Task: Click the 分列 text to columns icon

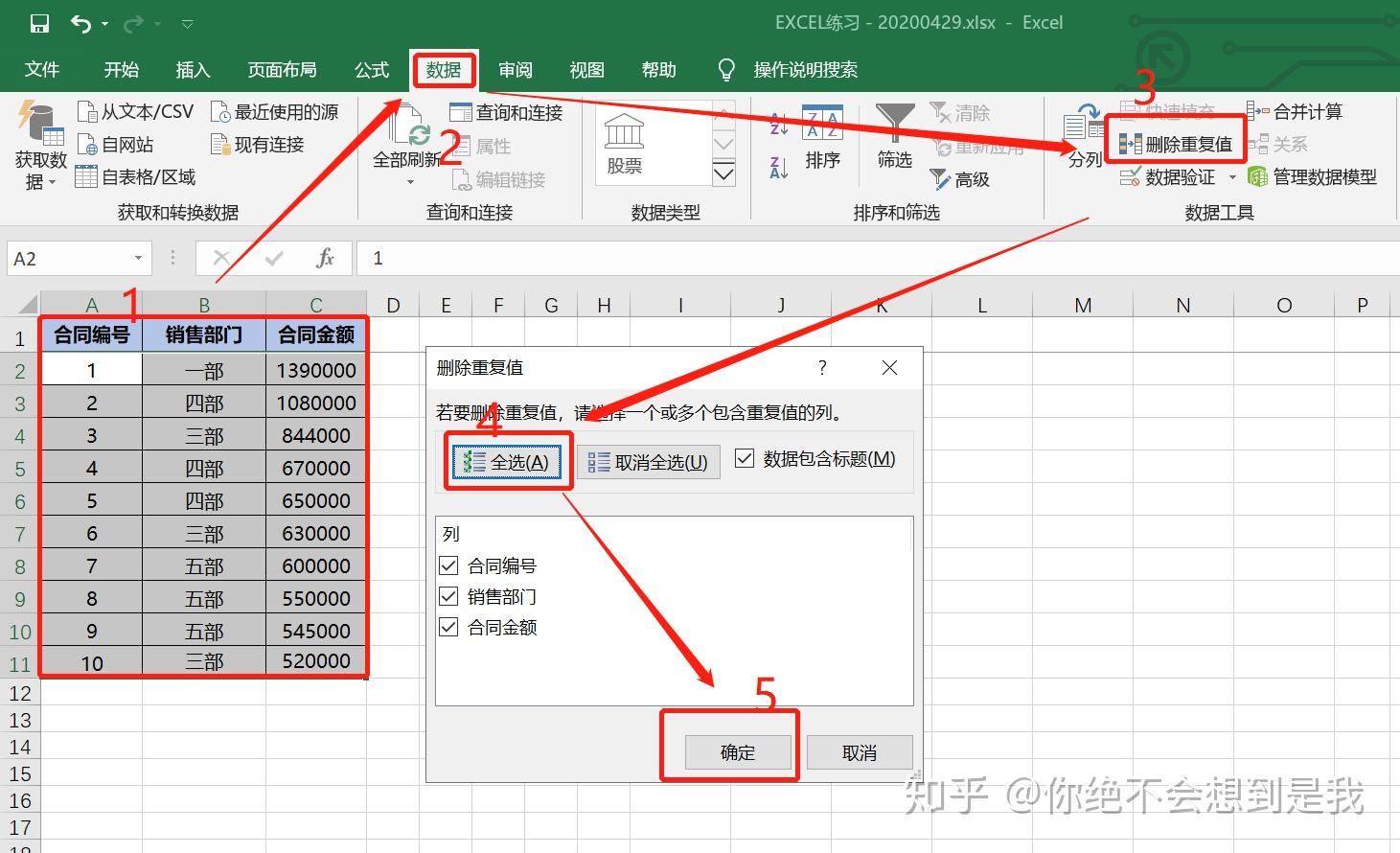Action: click(x=1085, y=136)
